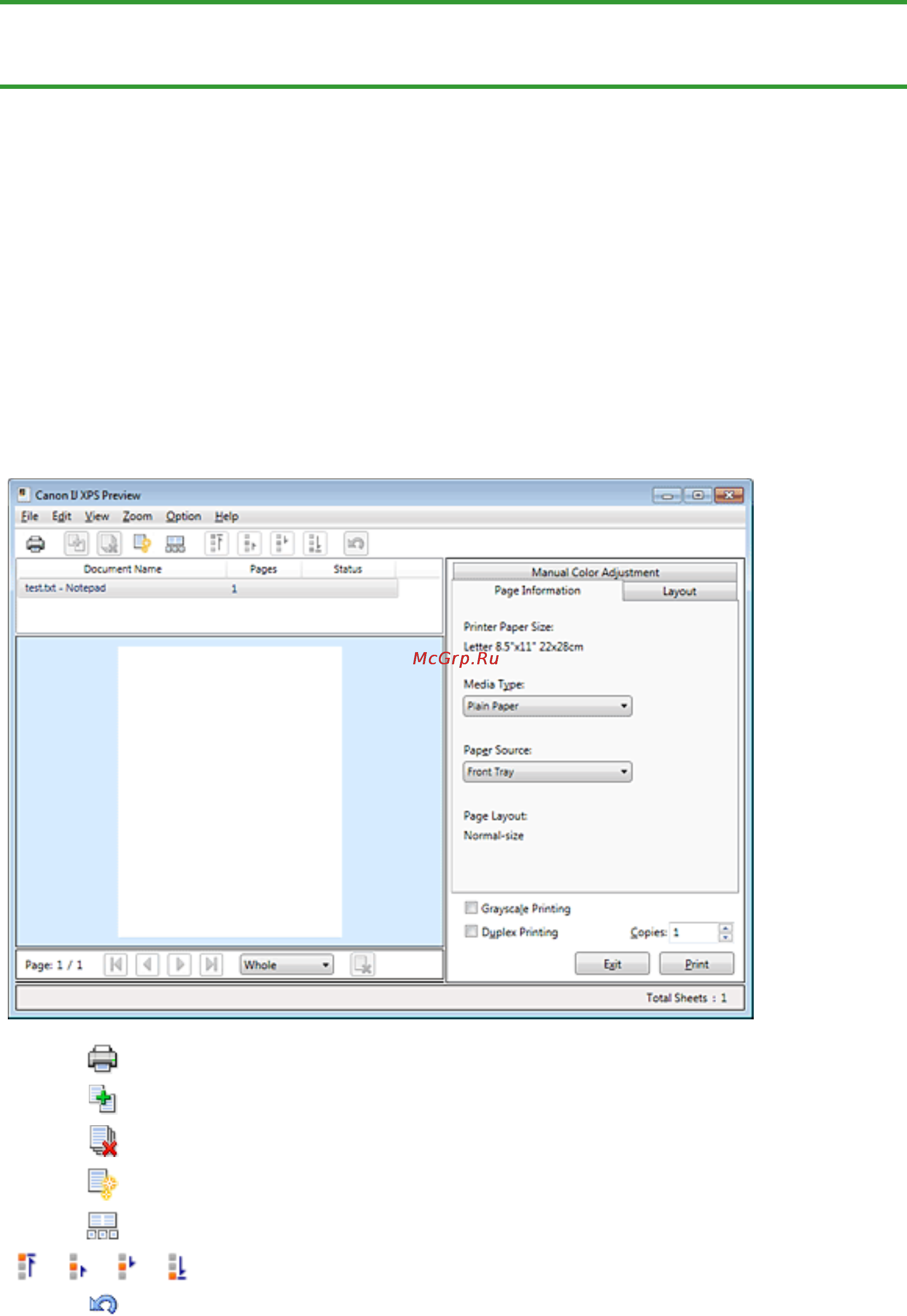Click the Move Up One toolbar icon
The image size is (907, 1316).
250,544
